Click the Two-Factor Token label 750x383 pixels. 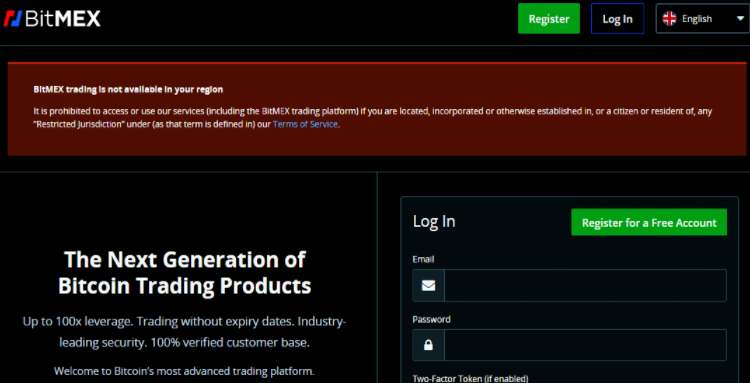pyautogui.click(x=470, y=379)
